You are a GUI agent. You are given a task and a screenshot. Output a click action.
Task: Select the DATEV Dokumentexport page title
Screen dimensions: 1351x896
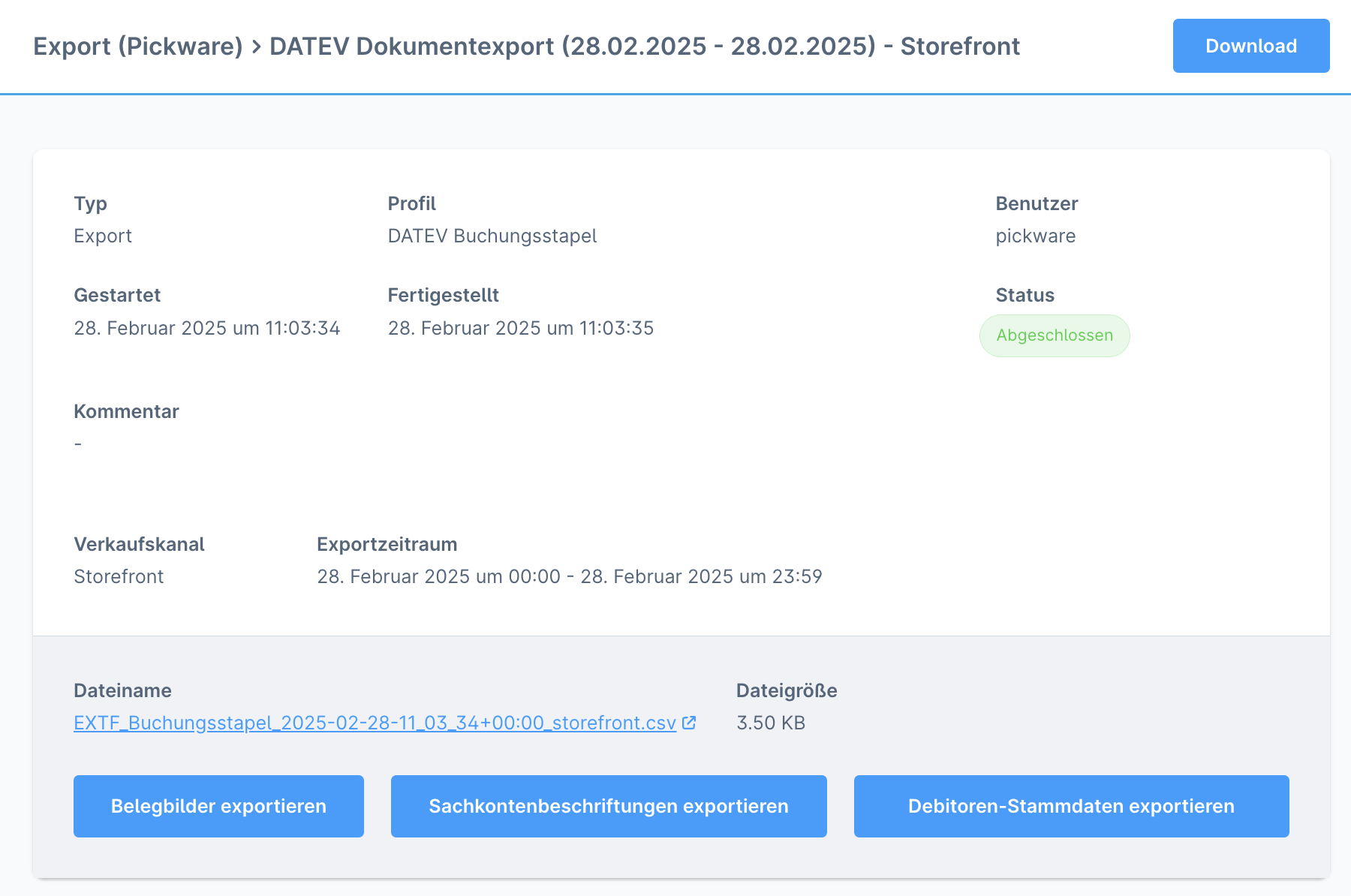644,46
